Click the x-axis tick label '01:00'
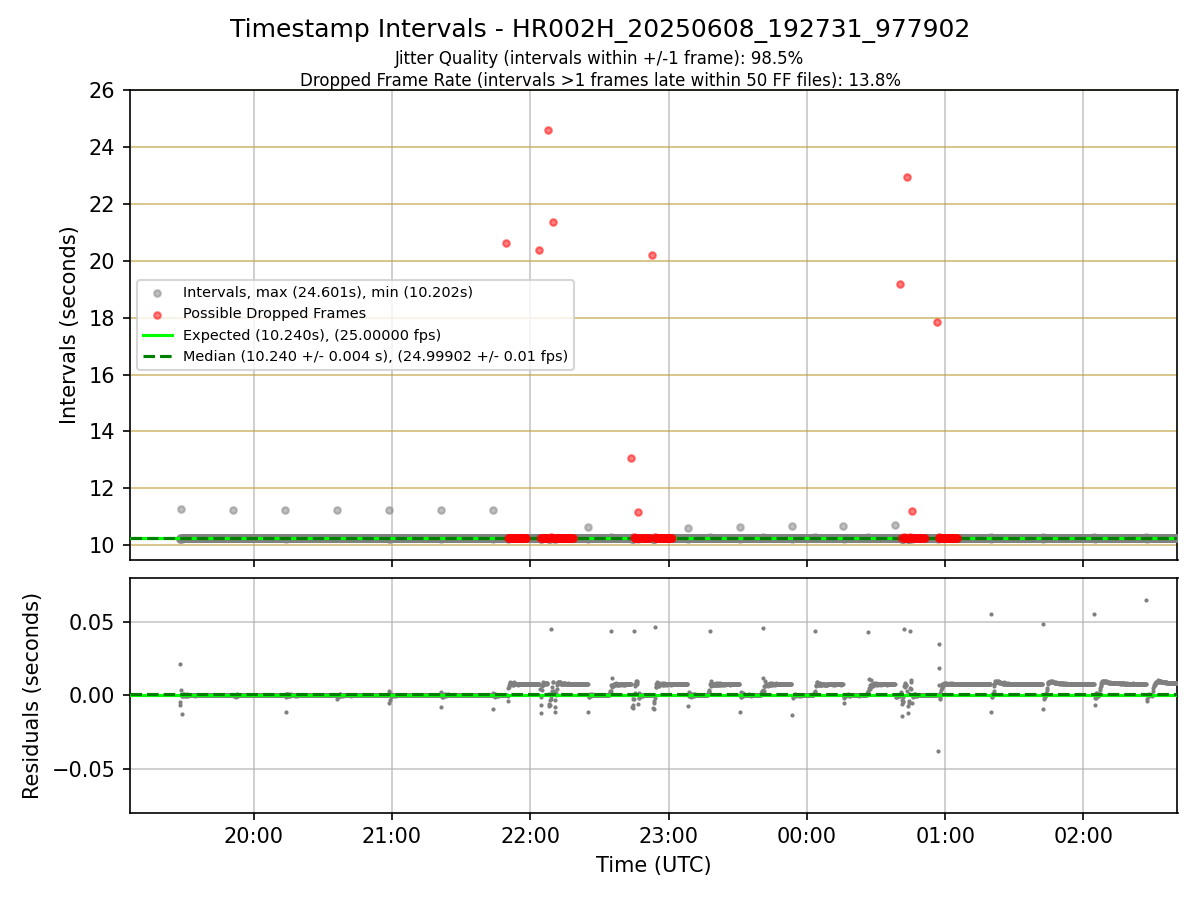Viewport: 1200px width, 900px height. point(945,834)
